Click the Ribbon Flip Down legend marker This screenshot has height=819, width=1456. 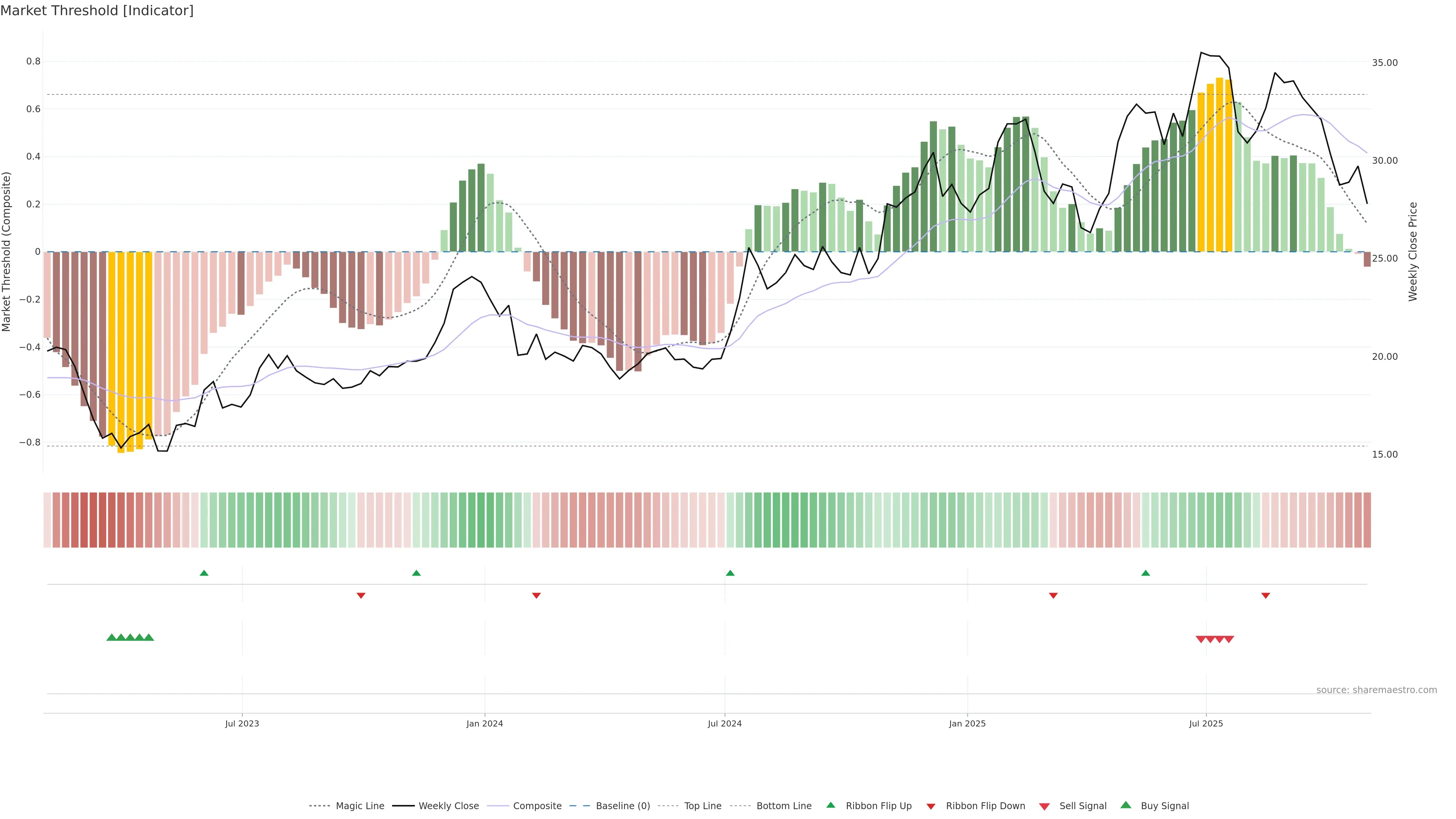point(931,806)
